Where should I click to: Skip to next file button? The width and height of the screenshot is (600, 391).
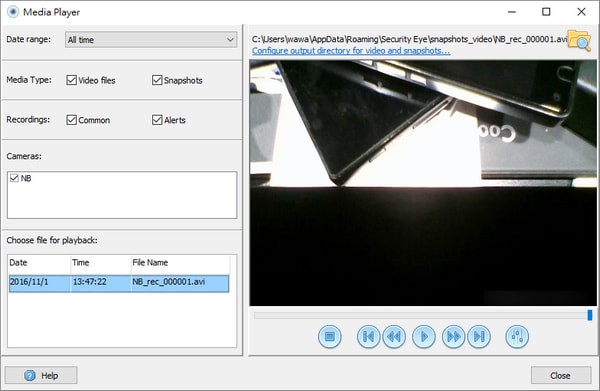[479, 337]
